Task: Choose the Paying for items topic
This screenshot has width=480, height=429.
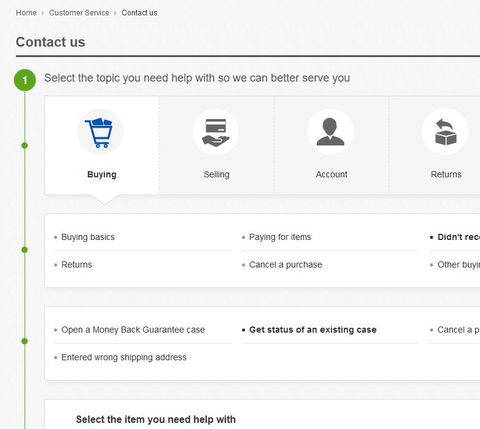Action: tap(280, 237)
